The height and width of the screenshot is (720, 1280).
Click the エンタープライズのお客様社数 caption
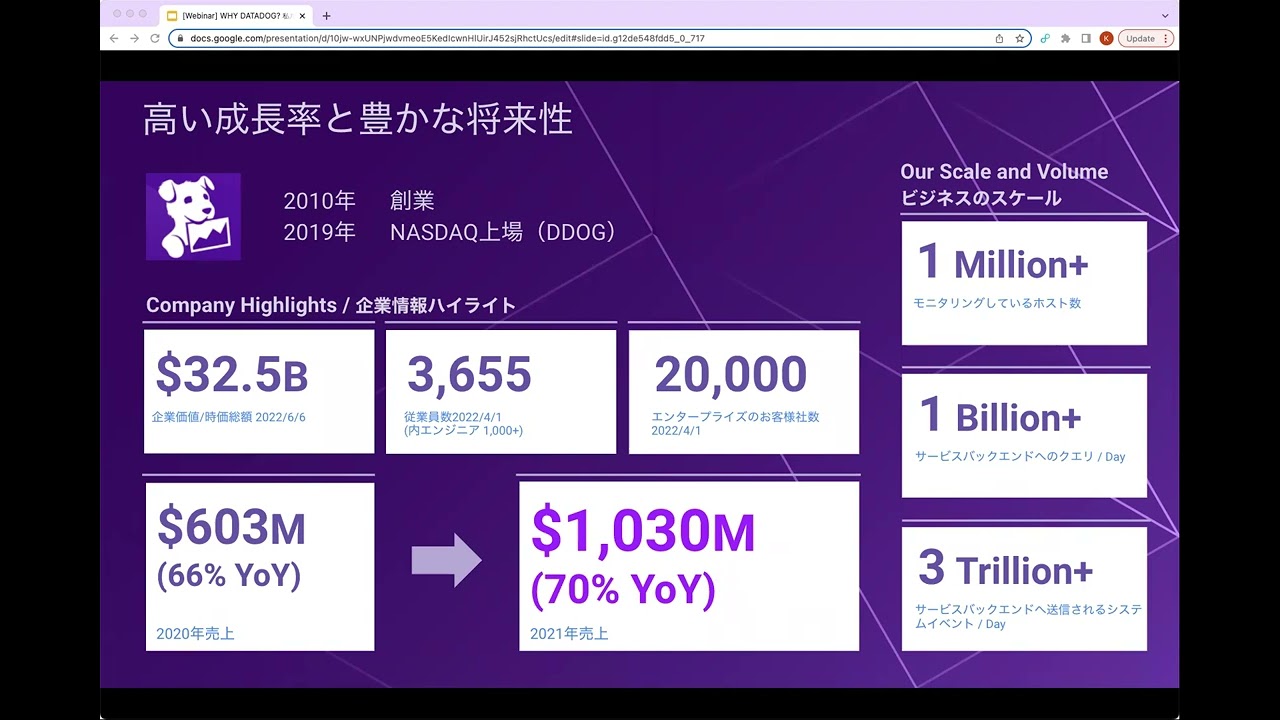point(735,417)
